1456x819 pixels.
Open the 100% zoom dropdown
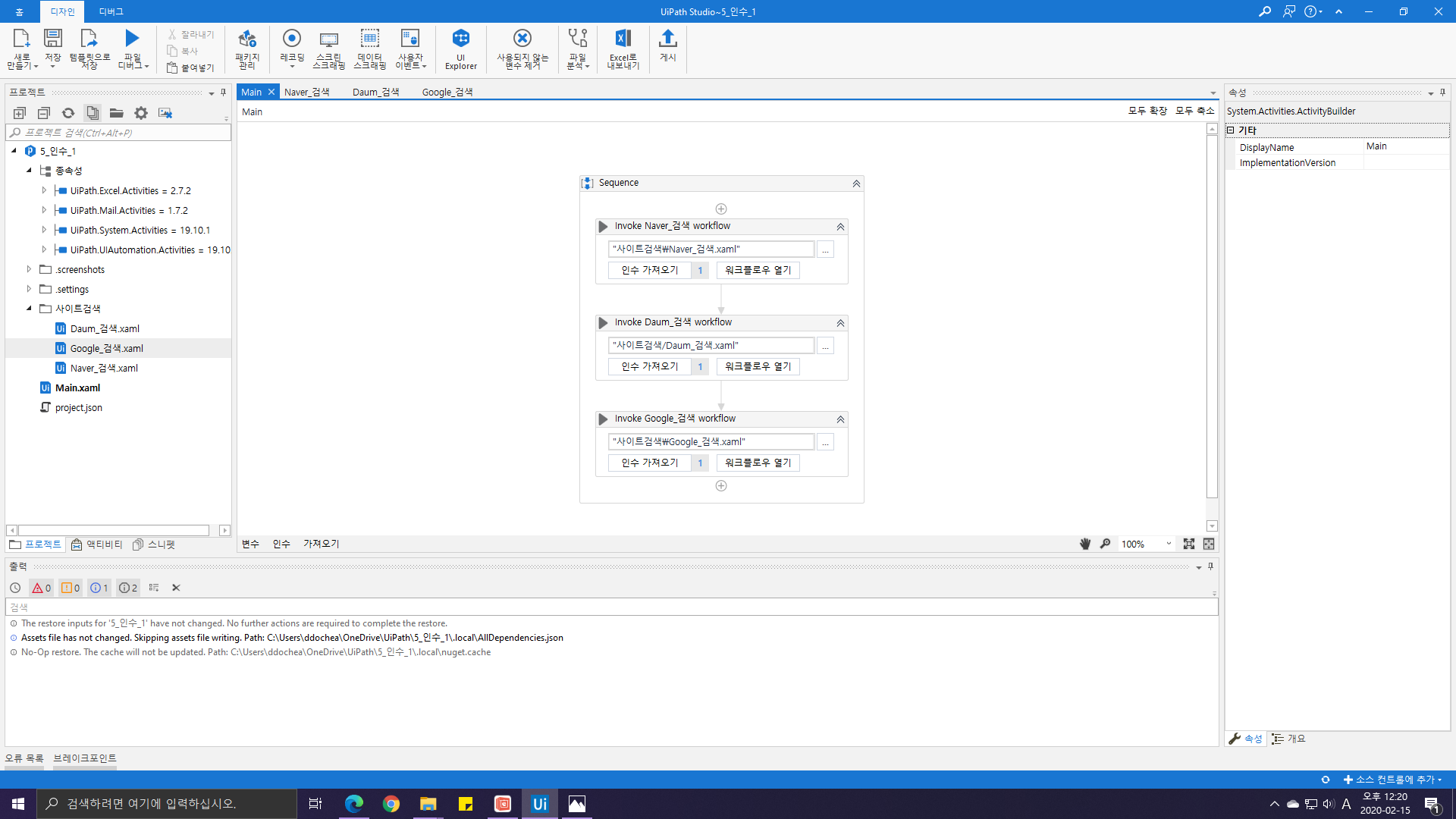pyautogui.click(x=1169, y=544)
